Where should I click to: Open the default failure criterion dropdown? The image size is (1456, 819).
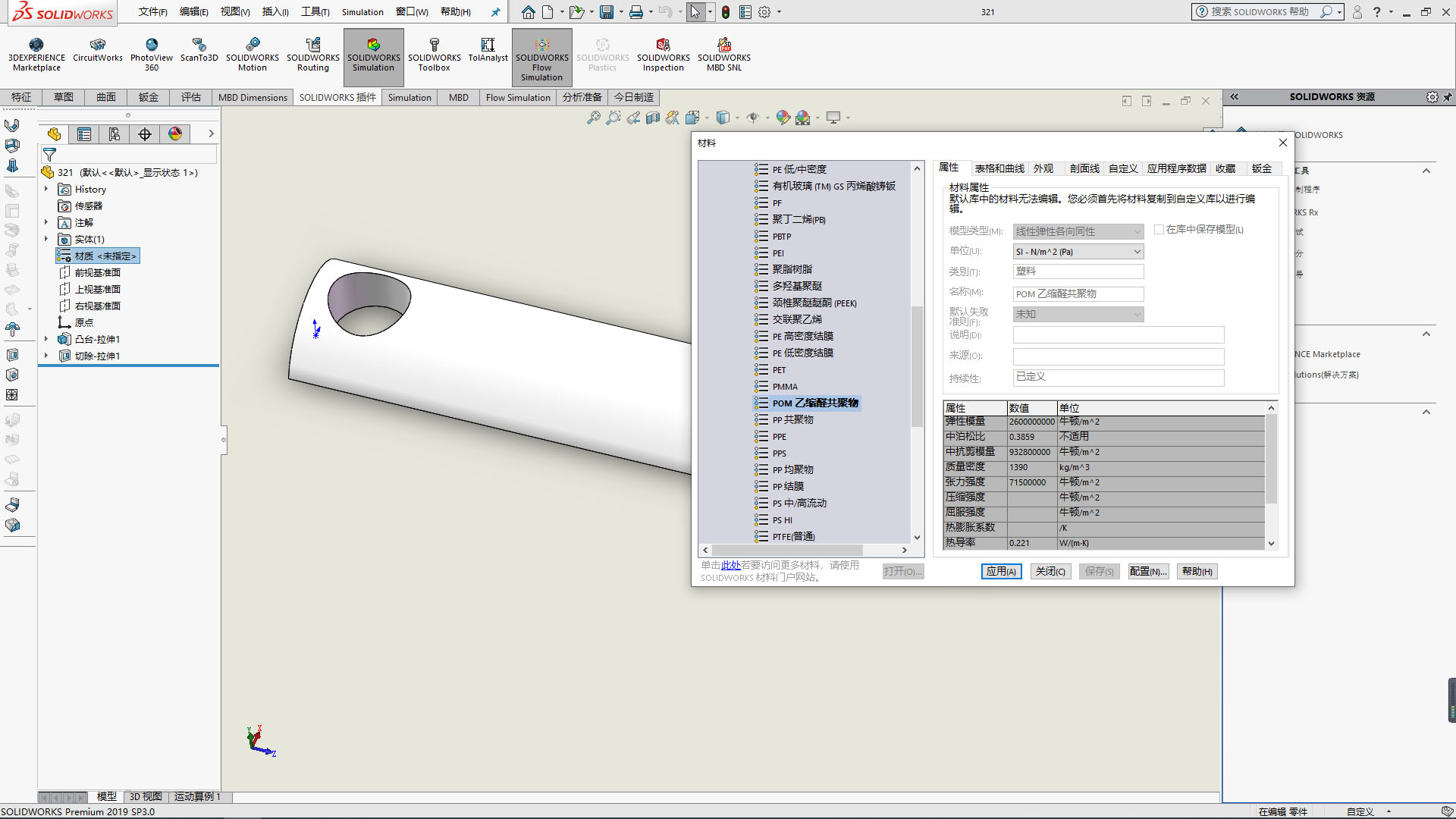point(1078,314)
